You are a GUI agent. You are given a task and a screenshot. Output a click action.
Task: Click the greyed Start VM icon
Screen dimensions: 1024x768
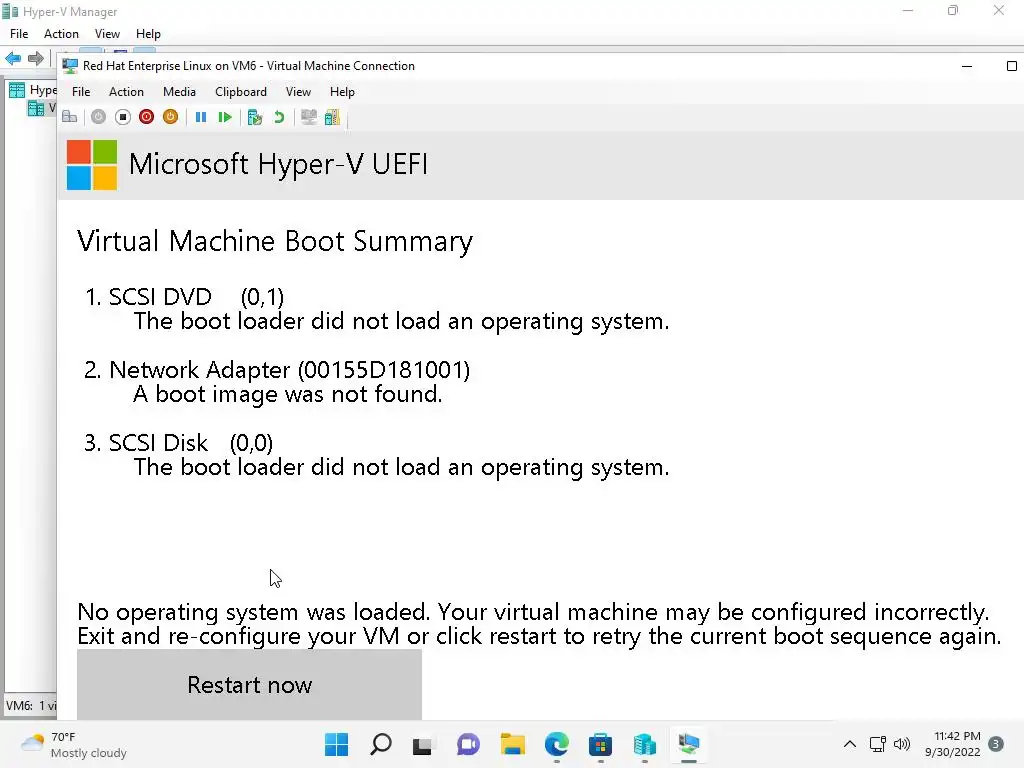pos(98,117)
